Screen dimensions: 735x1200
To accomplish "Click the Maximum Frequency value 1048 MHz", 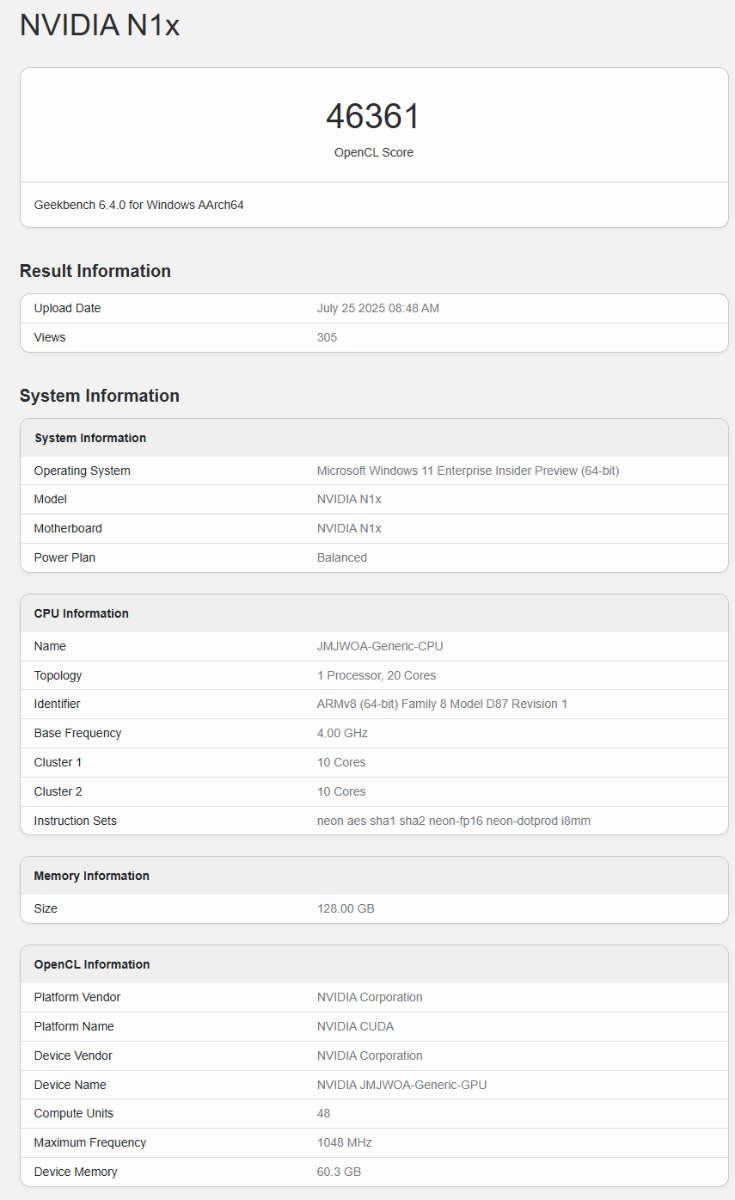I will coord(344,1142).
